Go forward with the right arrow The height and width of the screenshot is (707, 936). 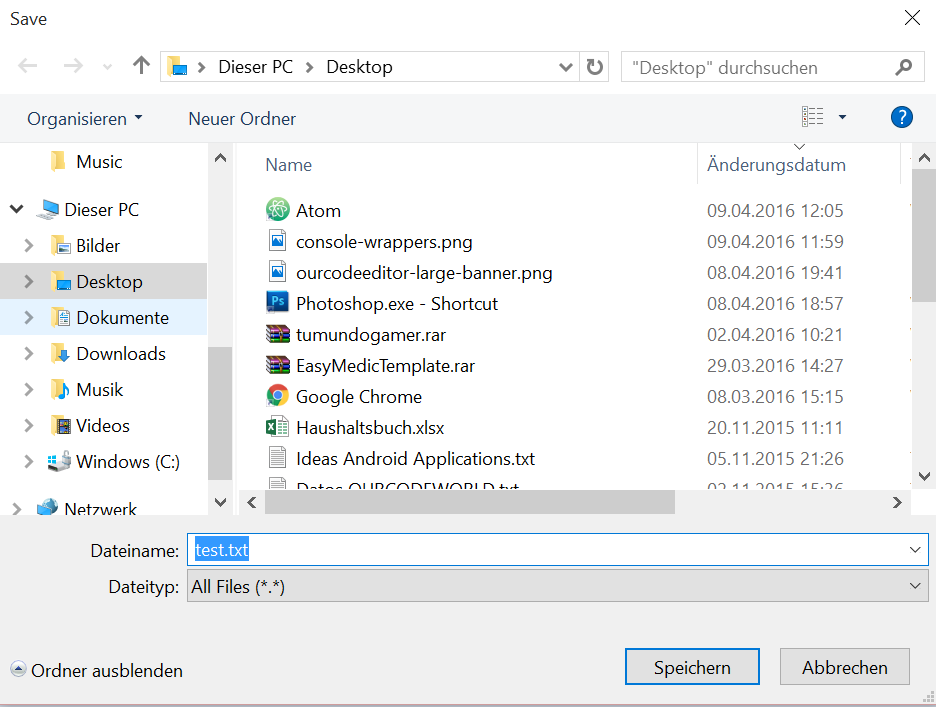73,66
